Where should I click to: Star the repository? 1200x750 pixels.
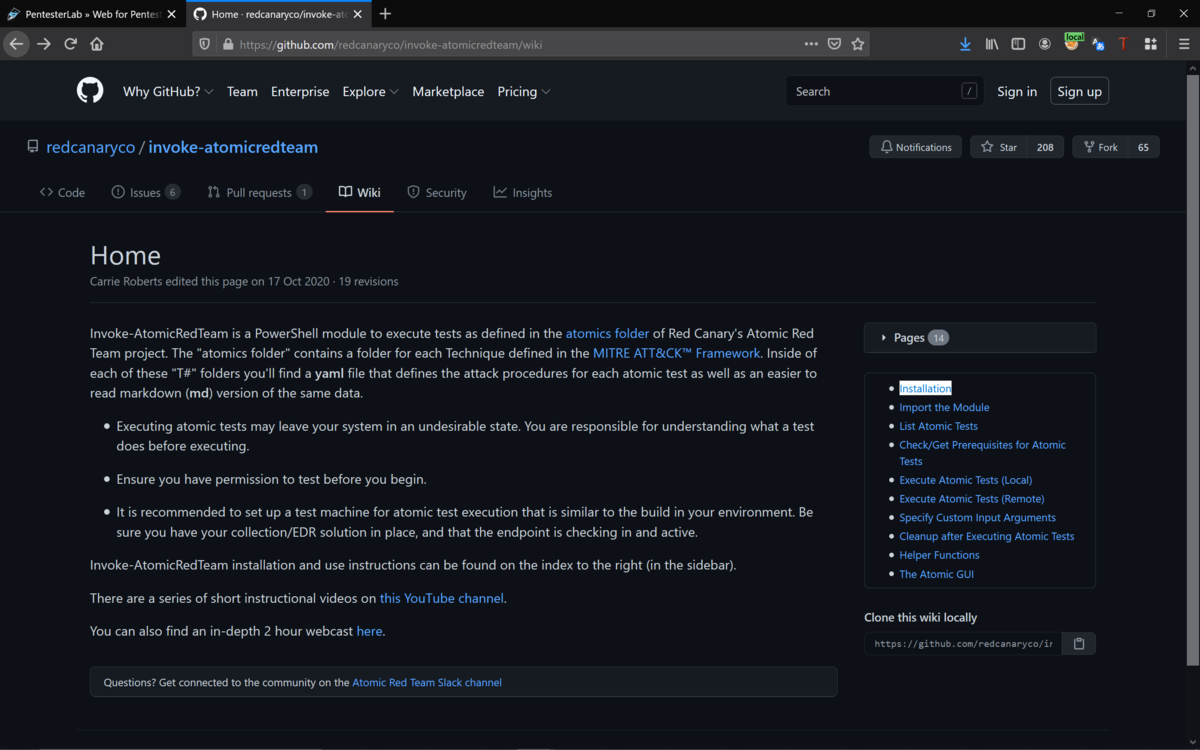coord(998,147)
